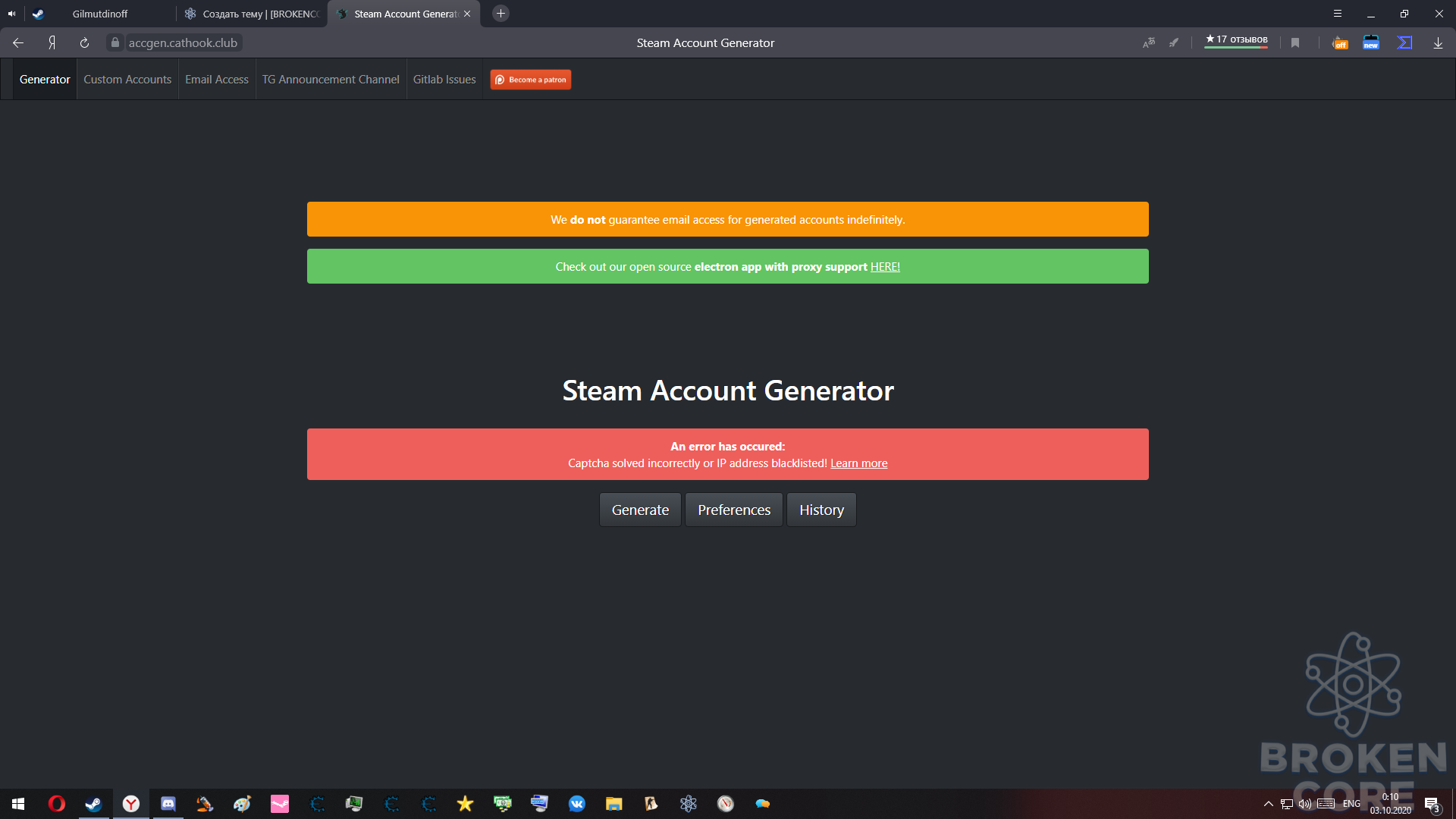This screenshot has width=1456, height=819.
Task: Open the Custom Accounts page
Action: point(127,80)
